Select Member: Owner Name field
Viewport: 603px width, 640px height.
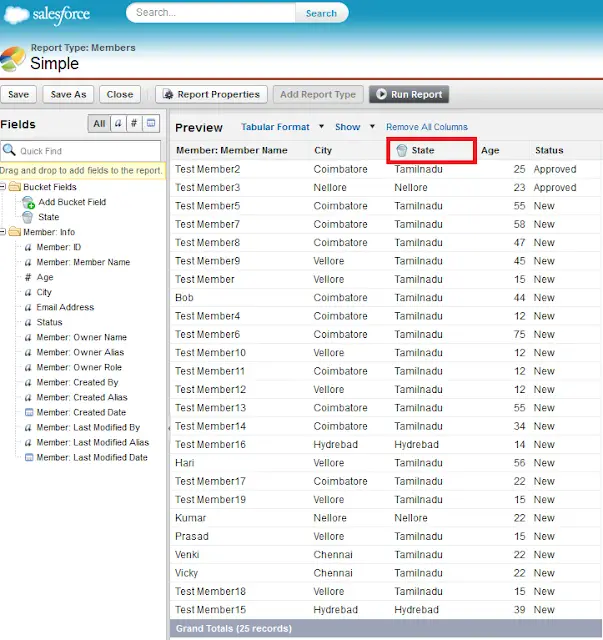[82, 337]
